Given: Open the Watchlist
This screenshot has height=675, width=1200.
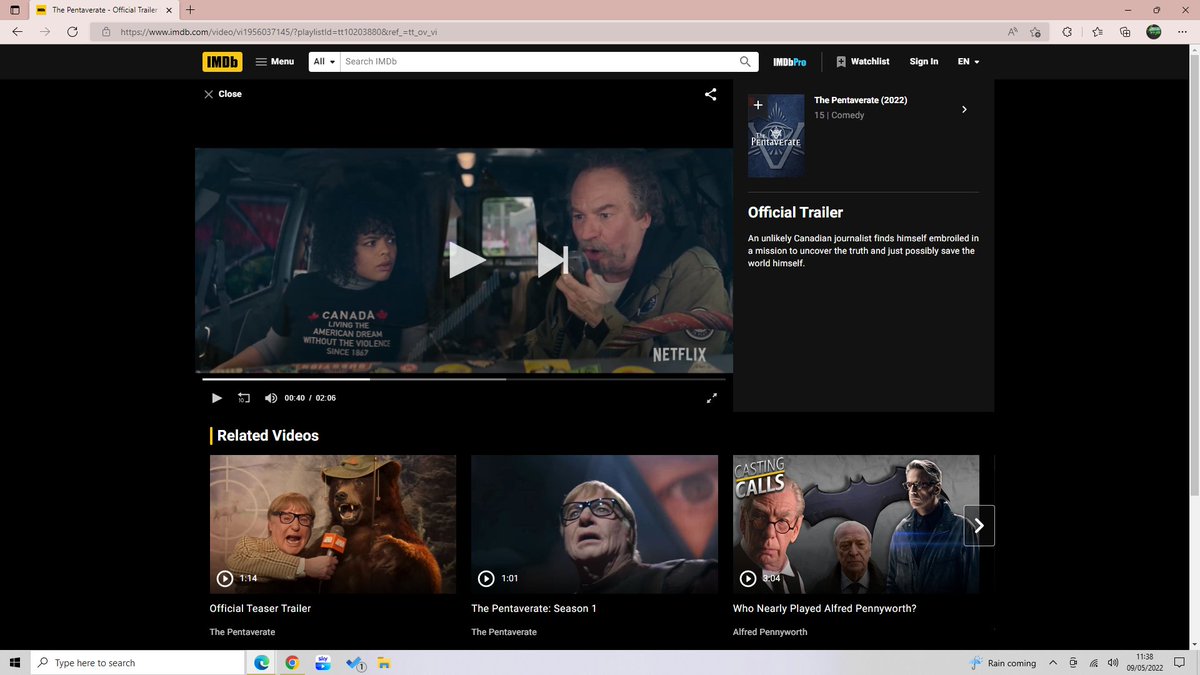Looking at the screenshot, I should pos(862,62).
